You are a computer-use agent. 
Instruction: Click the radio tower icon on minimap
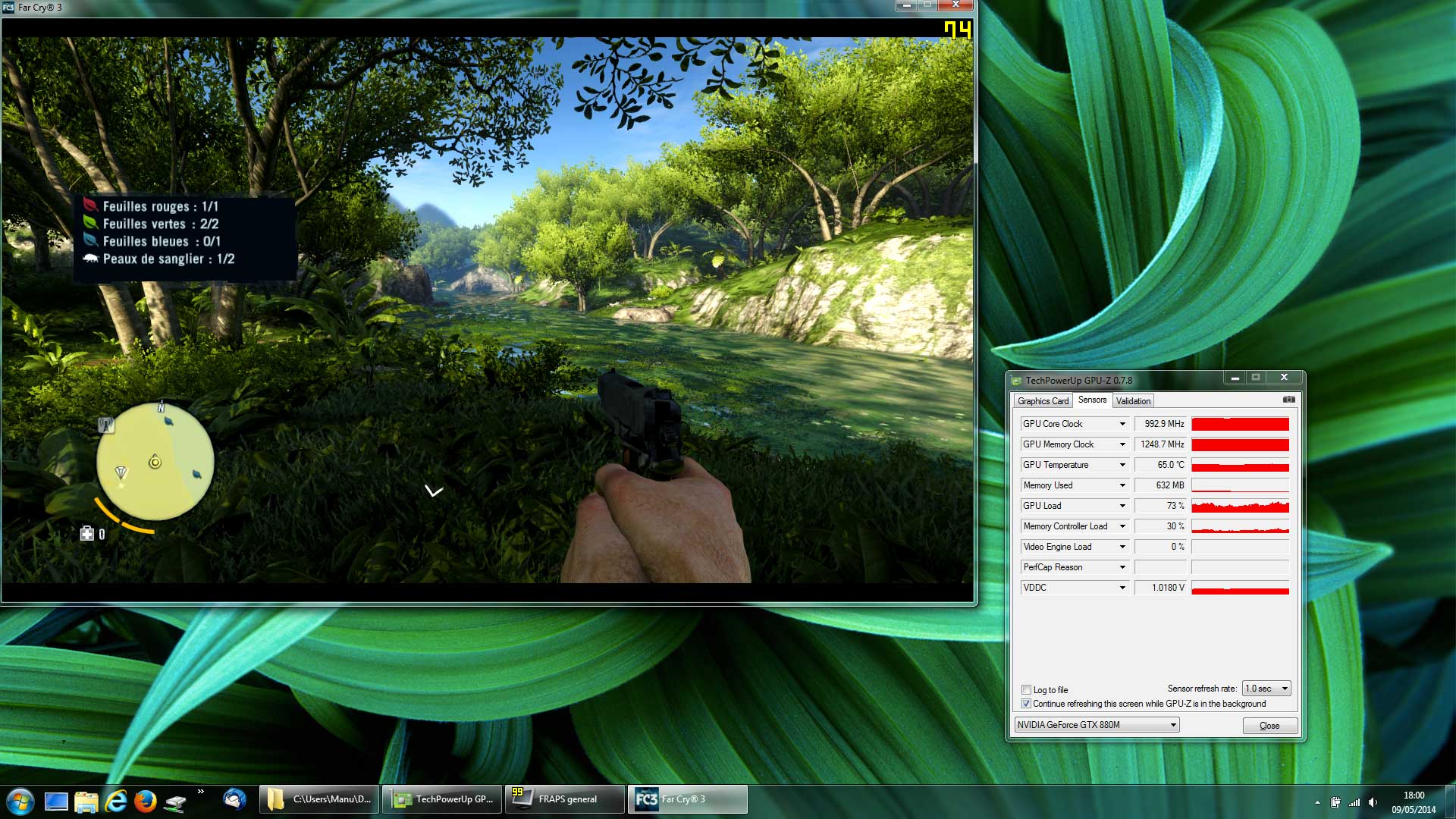[x=106, y=425]
